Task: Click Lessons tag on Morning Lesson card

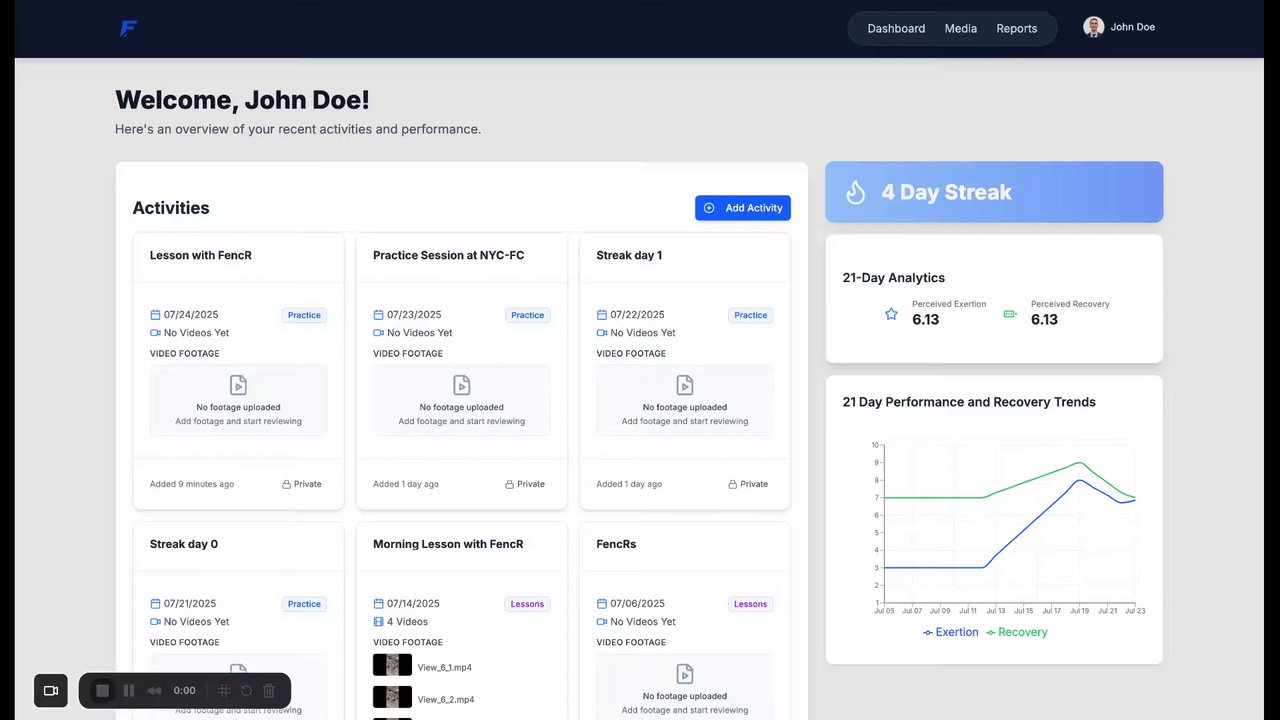Action: tap(527, 604)
